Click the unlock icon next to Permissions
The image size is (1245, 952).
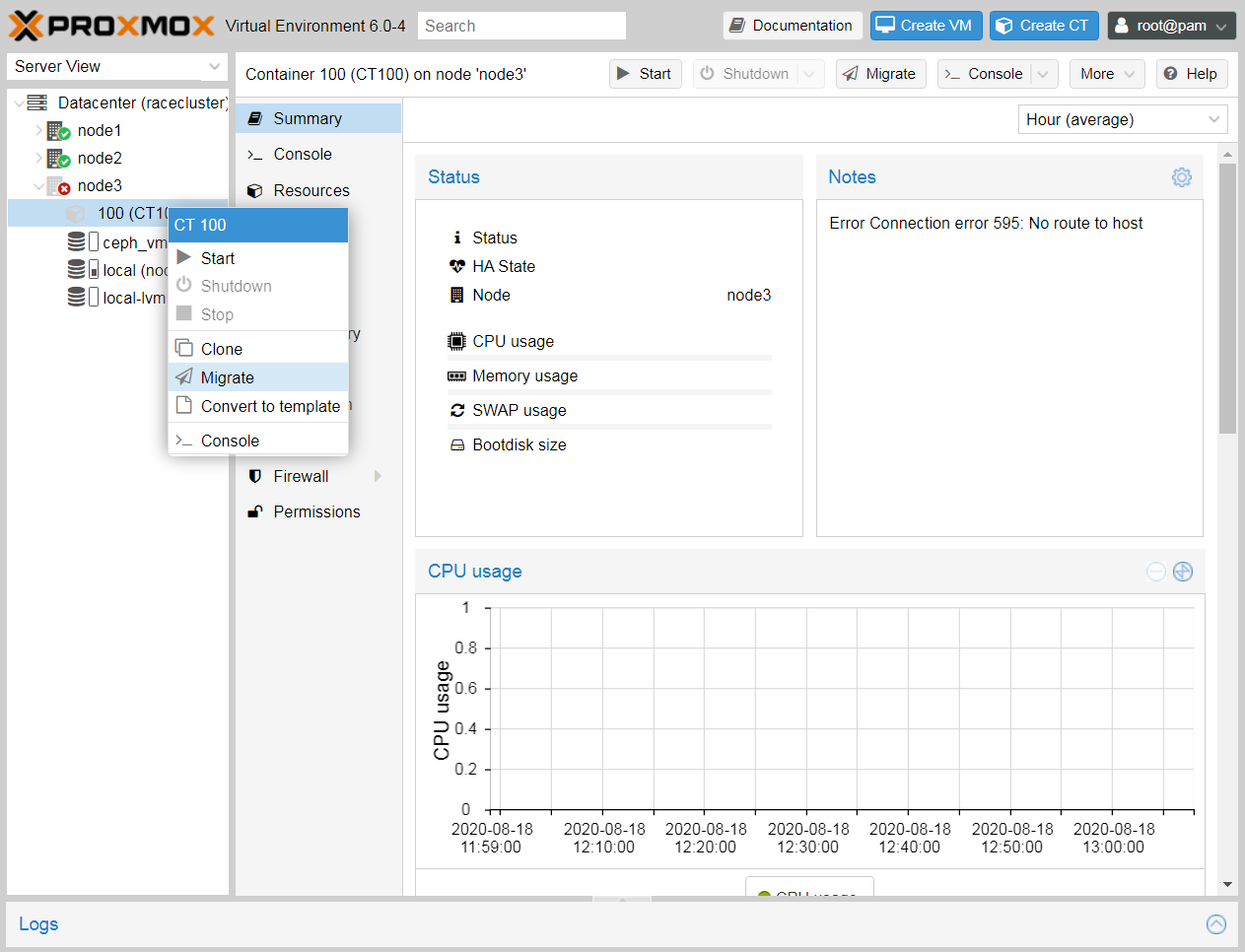254,511
